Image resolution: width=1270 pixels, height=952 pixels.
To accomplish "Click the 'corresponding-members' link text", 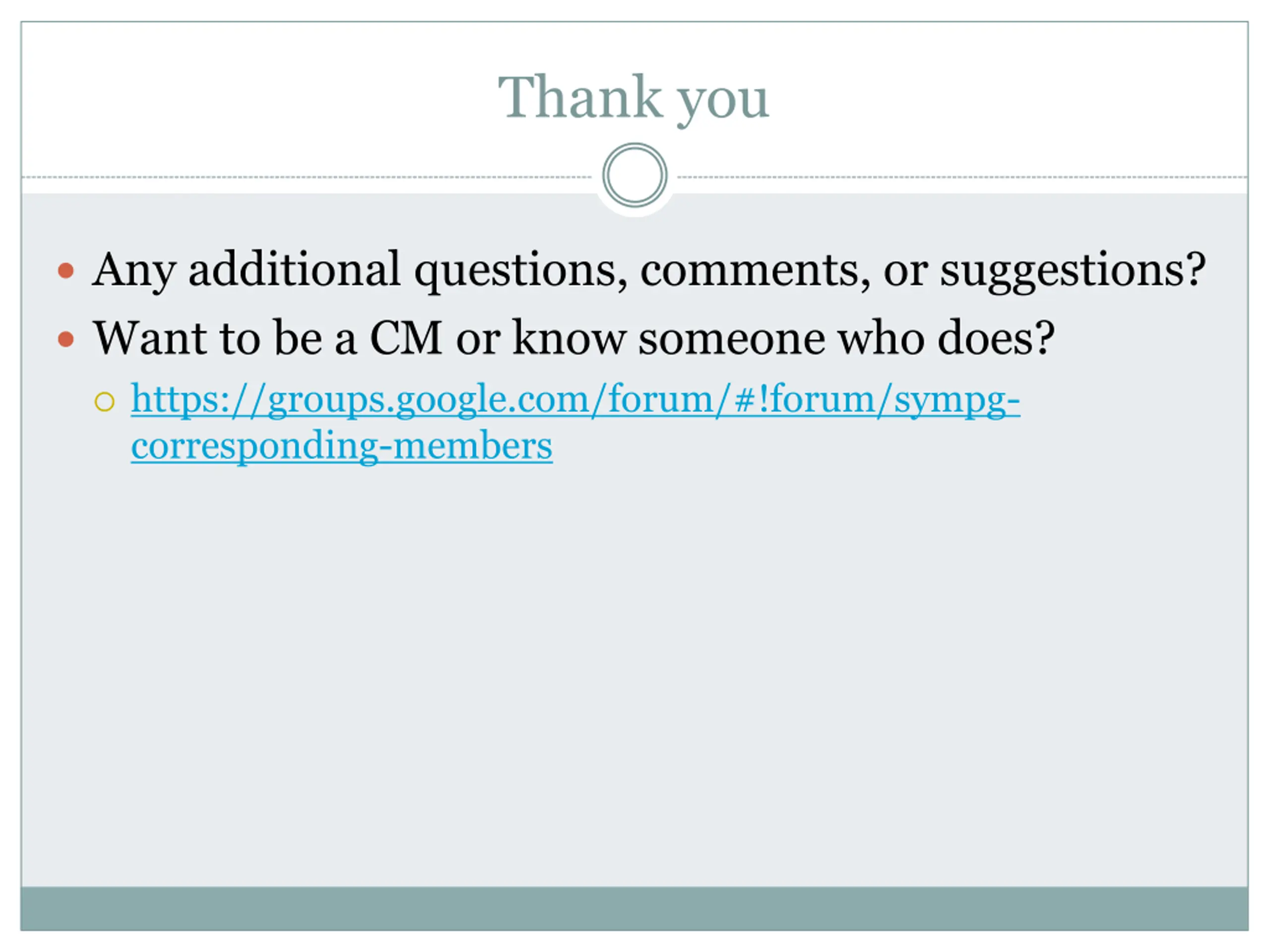I will (342, 446).
